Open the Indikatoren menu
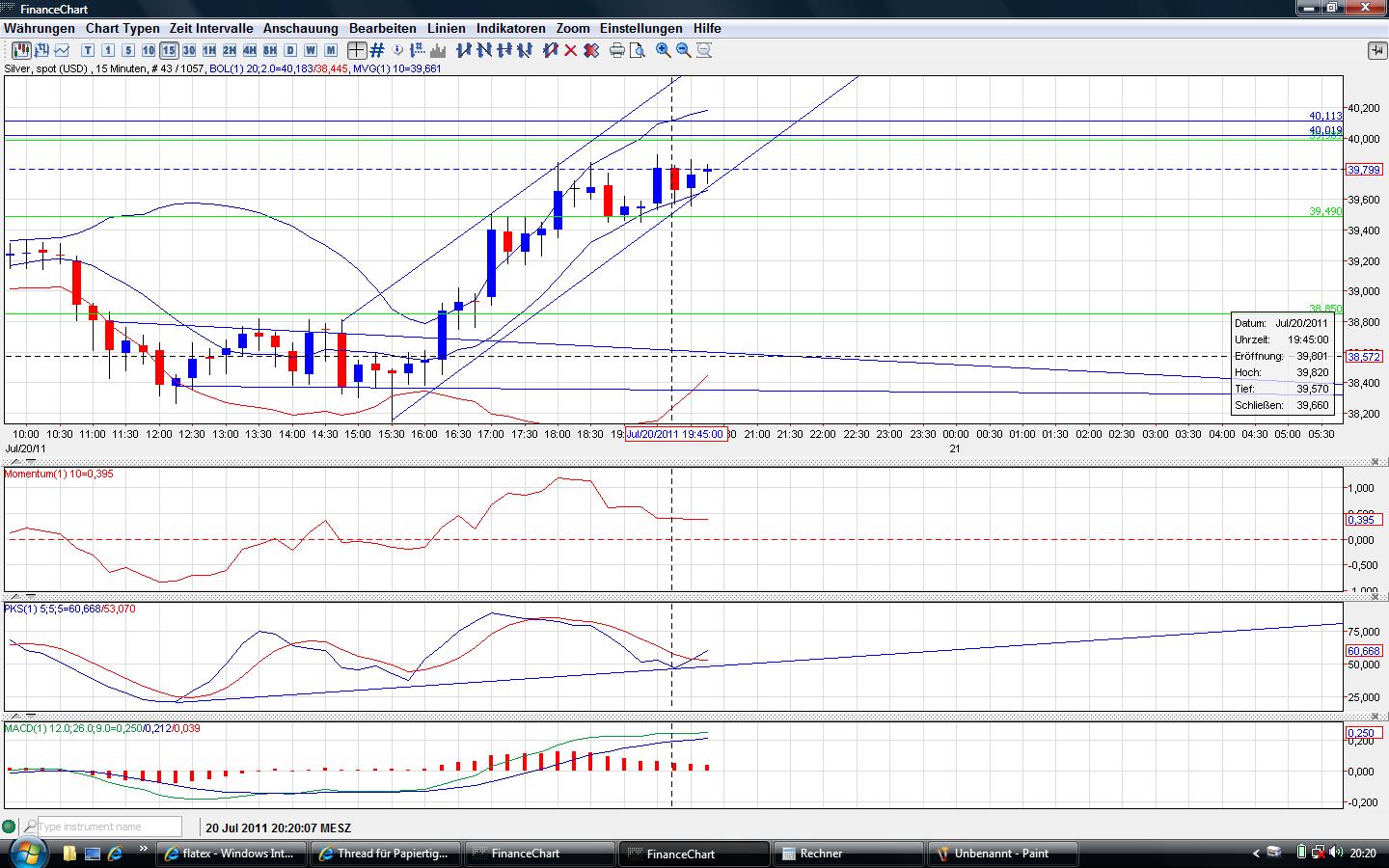 [x=511, y=28]
